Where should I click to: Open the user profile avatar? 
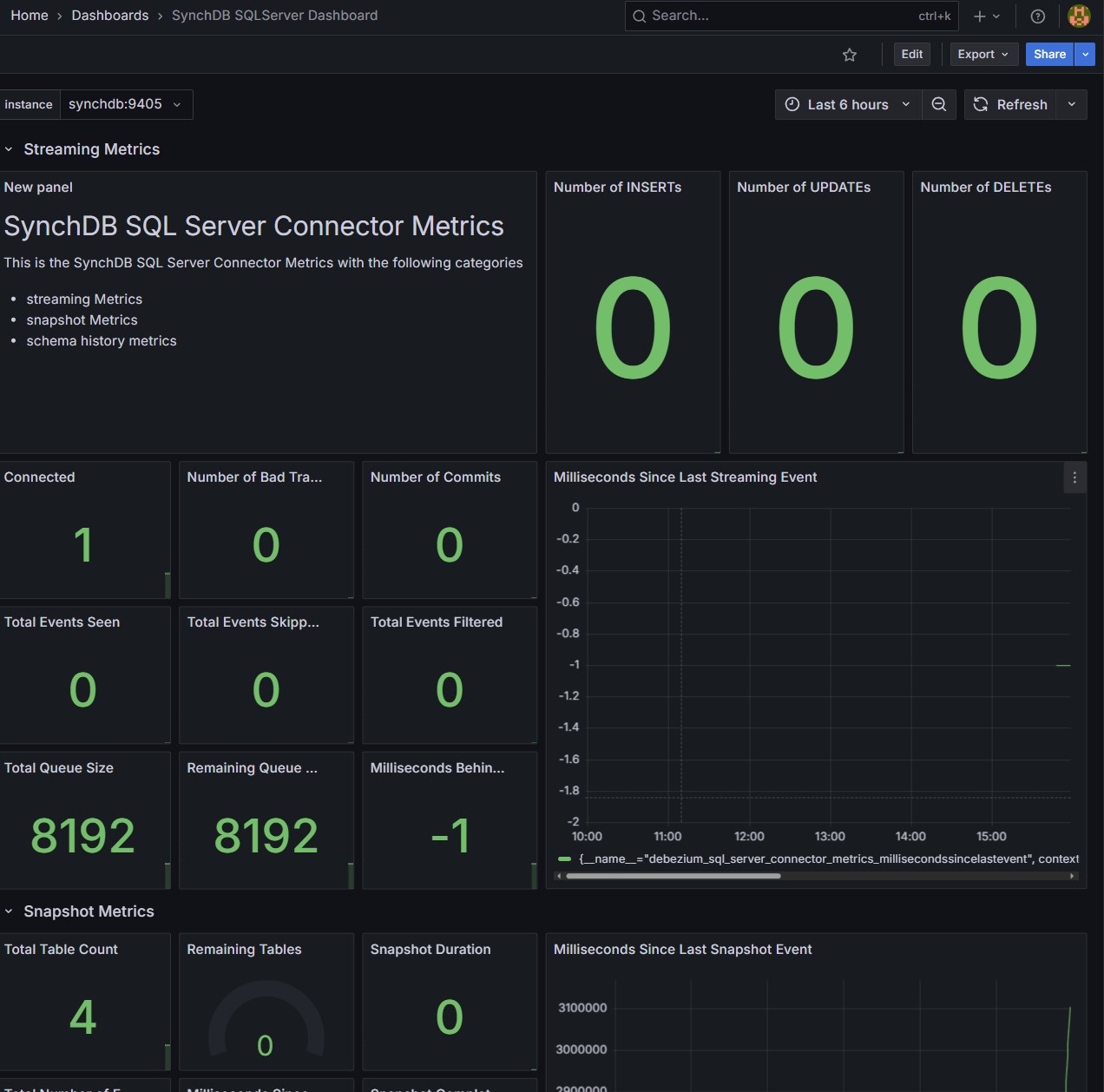pos(1079,16)
